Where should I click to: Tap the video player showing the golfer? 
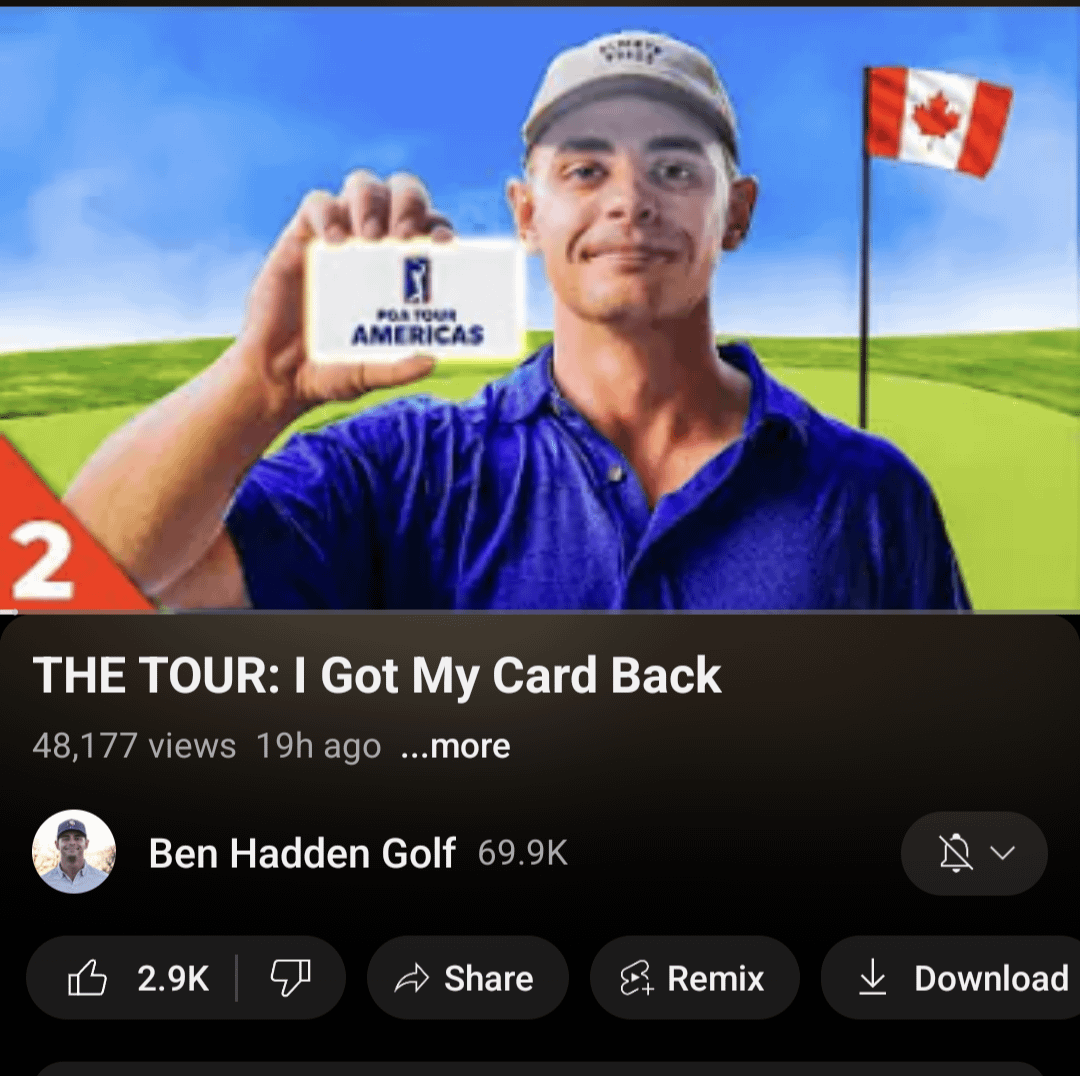540,308
